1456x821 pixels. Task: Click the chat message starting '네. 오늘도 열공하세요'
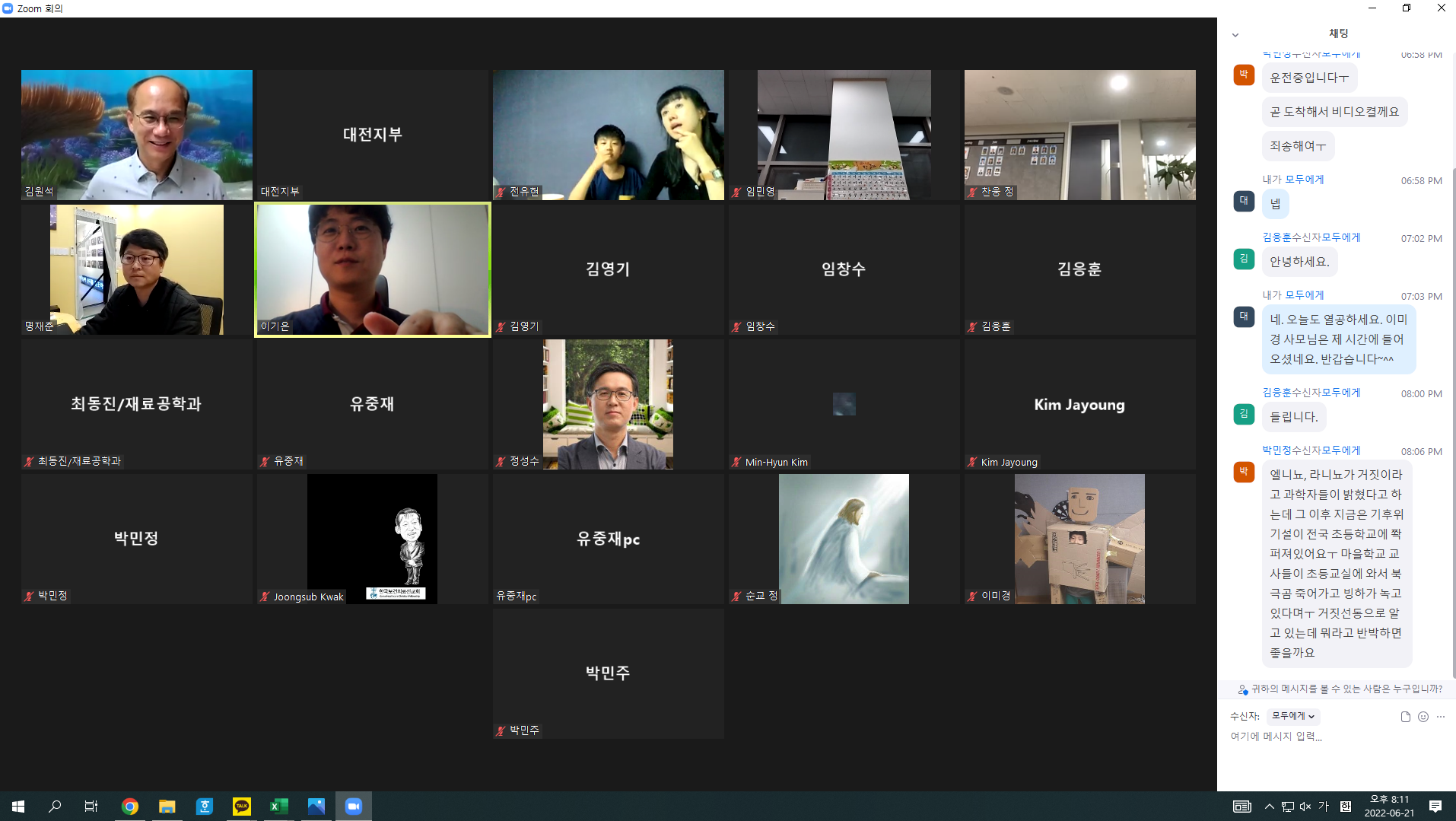click(x=1339, y=339)
